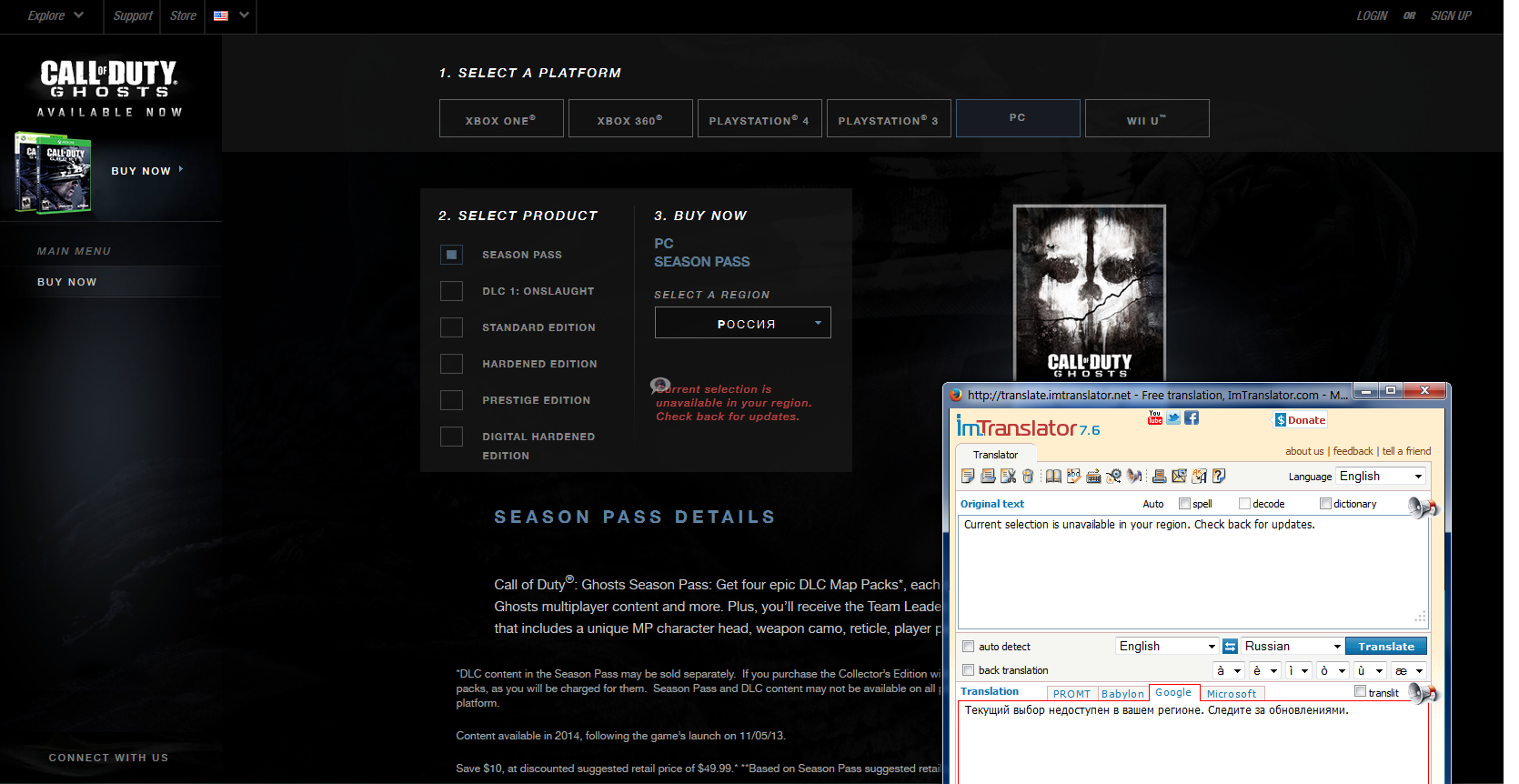Viewport: 1519px width, 784px height.
Task: Run the spell-check abc icon
Action: coord(1074,476)
